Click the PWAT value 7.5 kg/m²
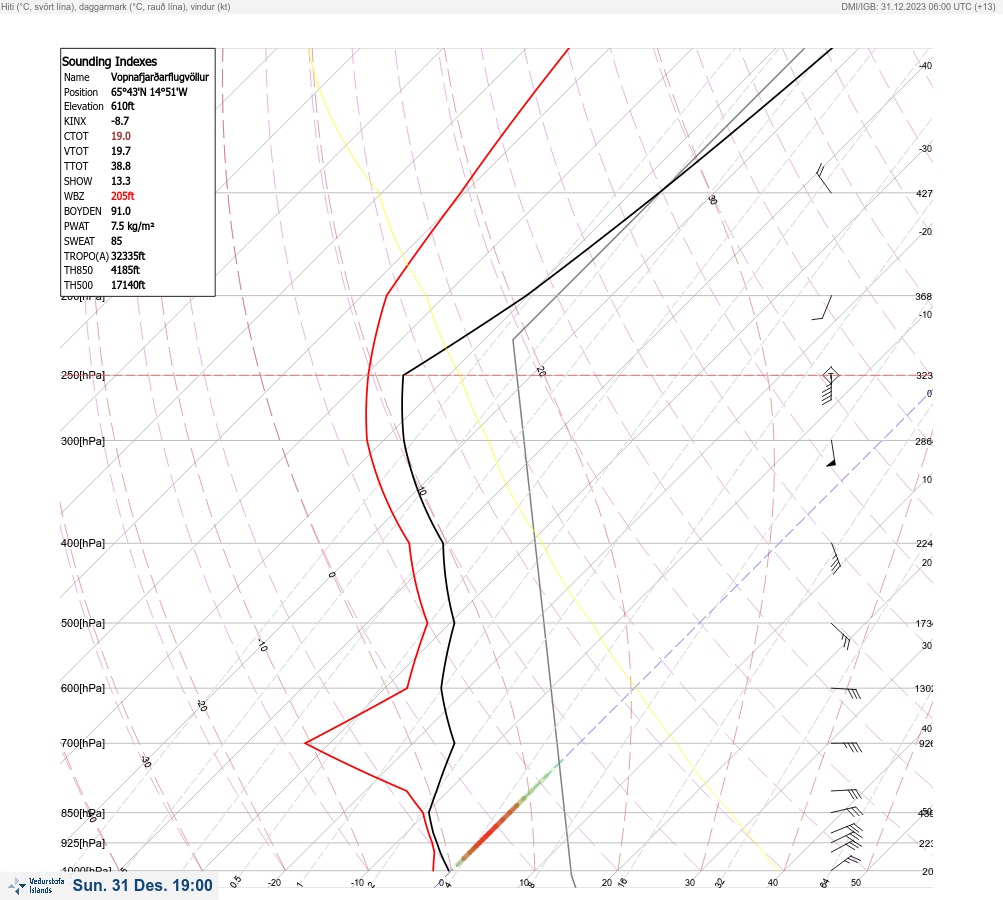 click(132, 226)
